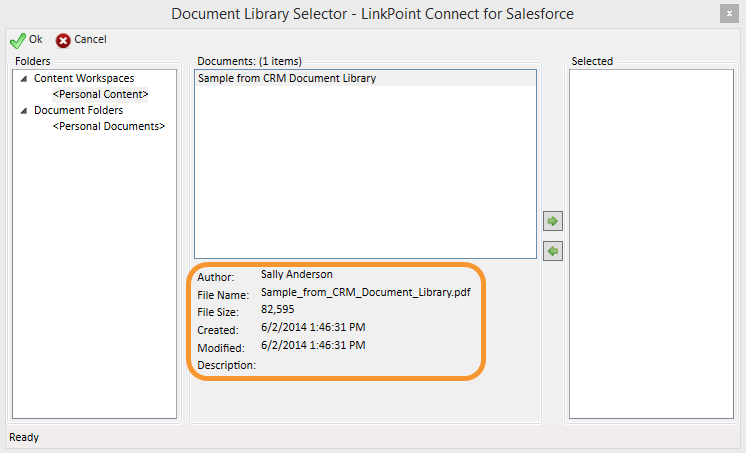The image size is (746, 453).
Task: Click inside the empty Selected list
Action: pos(651,244)
